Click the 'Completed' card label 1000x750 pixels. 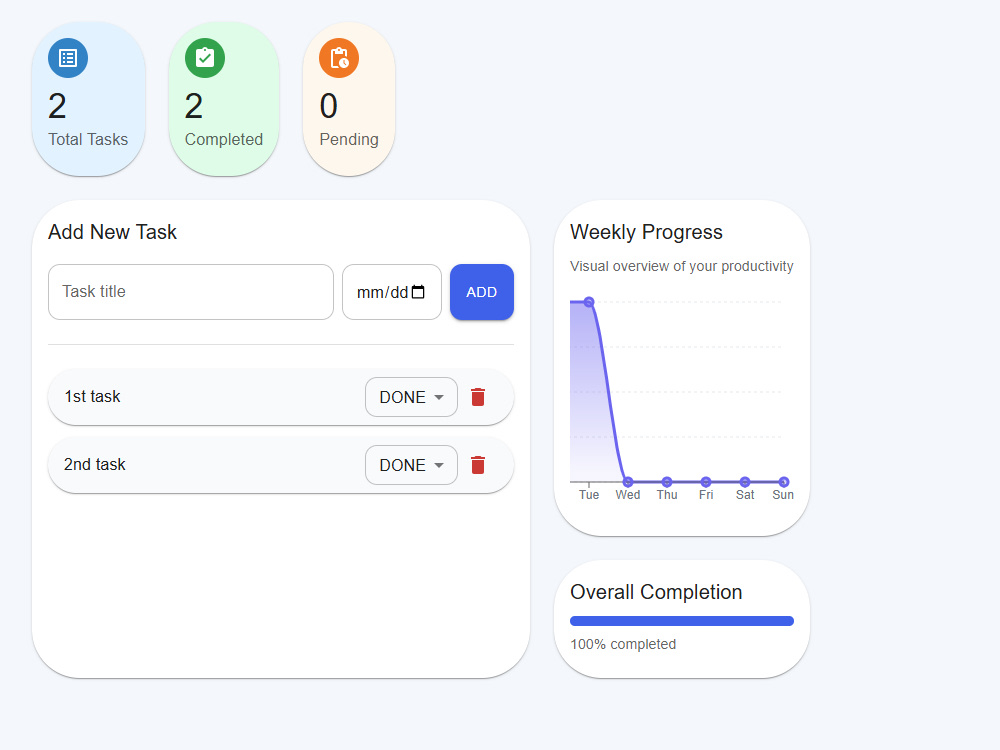point(224,139)
